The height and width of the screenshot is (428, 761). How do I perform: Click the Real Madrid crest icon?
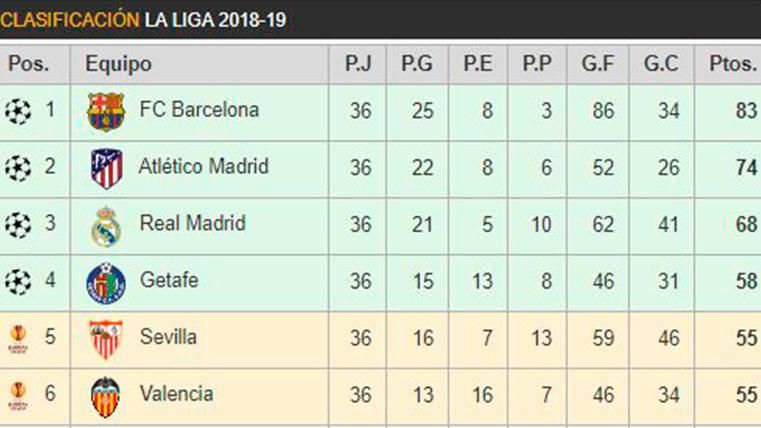[x=106, y=227]
